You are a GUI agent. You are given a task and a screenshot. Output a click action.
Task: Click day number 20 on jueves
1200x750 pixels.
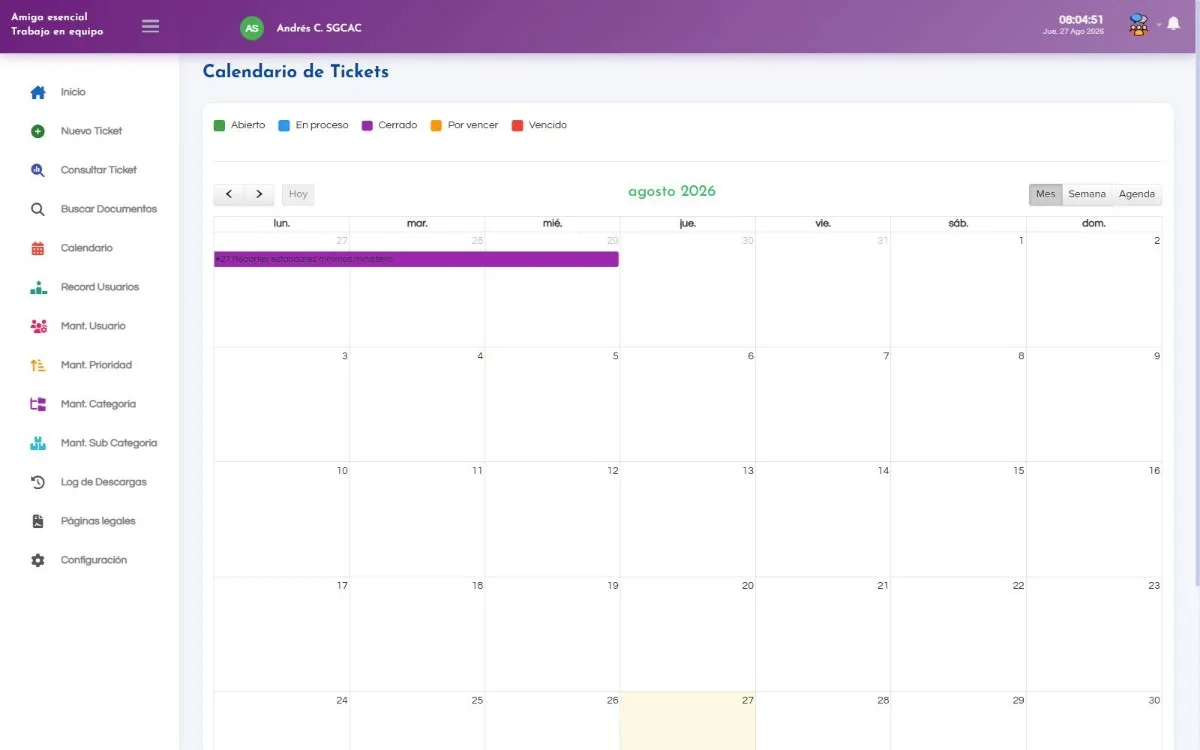pyautogui.click(x=748, y=585)
